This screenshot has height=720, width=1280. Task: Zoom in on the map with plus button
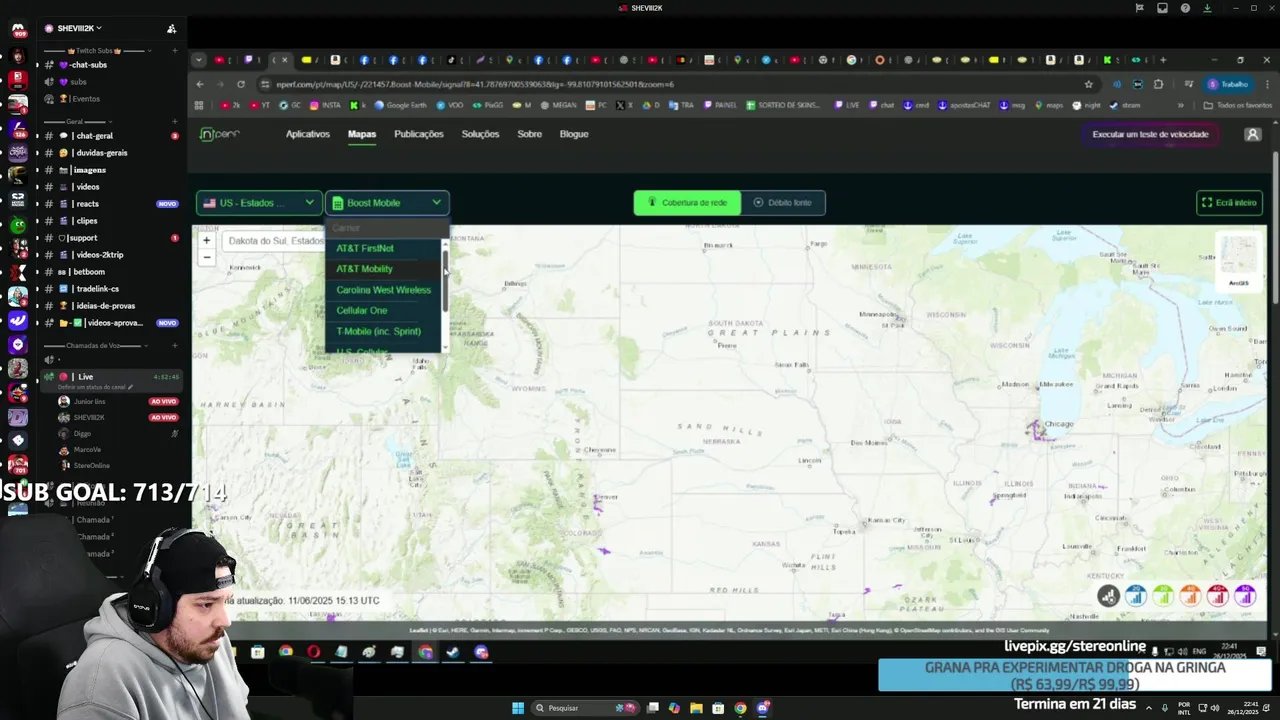(207, 240)
